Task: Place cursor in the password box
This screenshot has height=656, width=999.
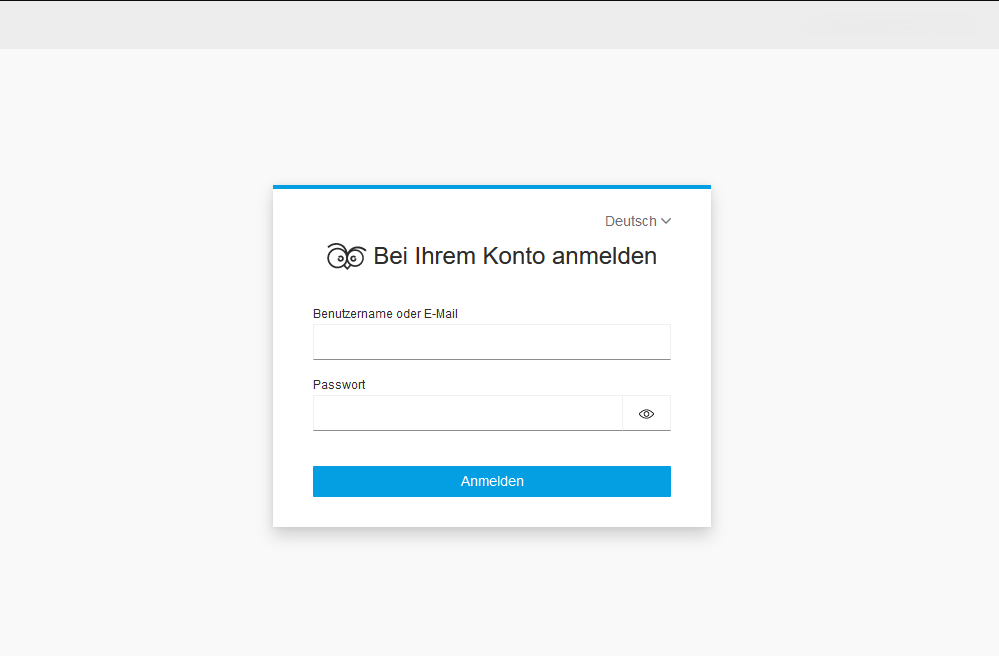Action: click(467, 413)
